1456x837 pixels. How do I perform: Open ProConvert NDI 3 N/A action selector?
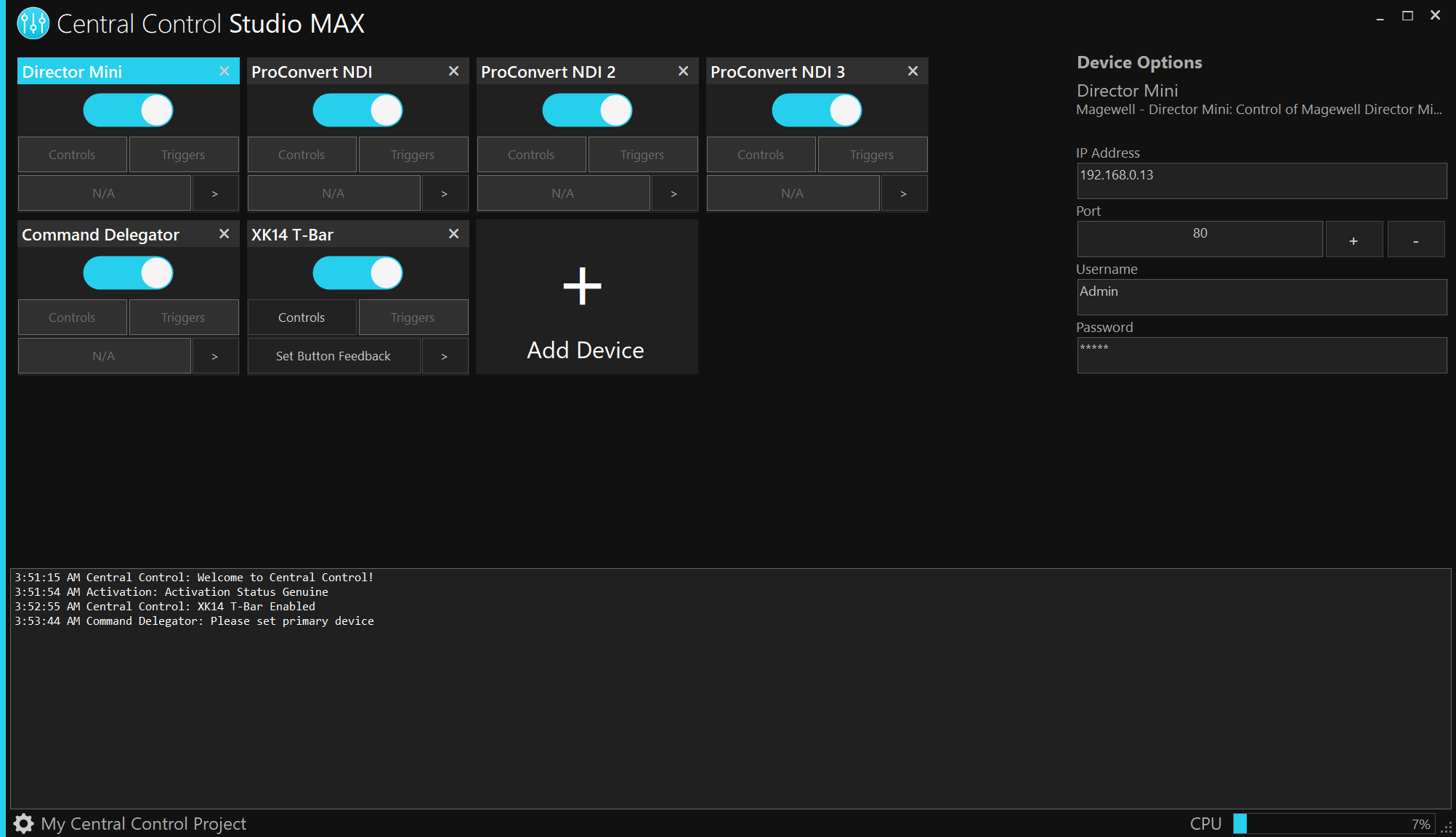793,193
